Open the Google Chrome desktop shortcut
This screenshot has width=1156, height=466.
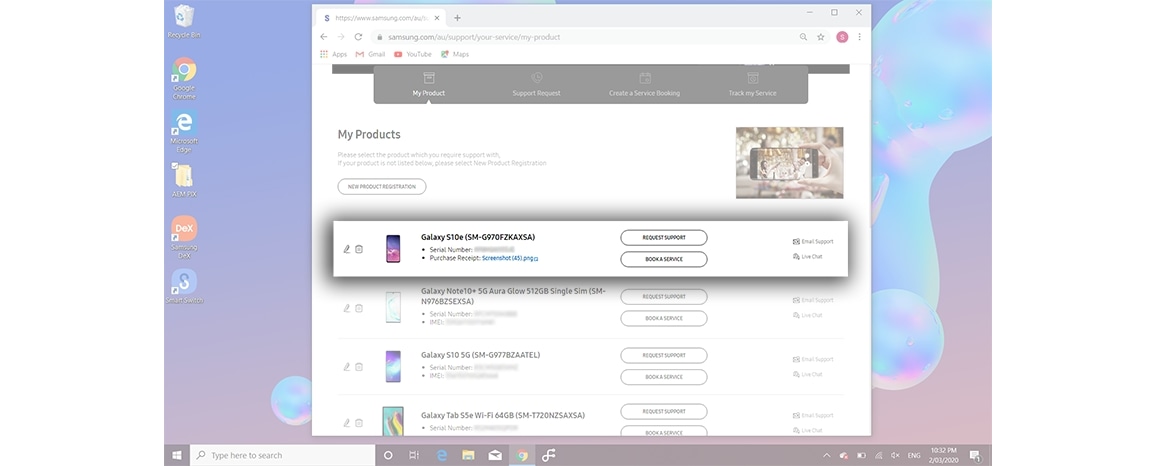[x=184, y=78]
